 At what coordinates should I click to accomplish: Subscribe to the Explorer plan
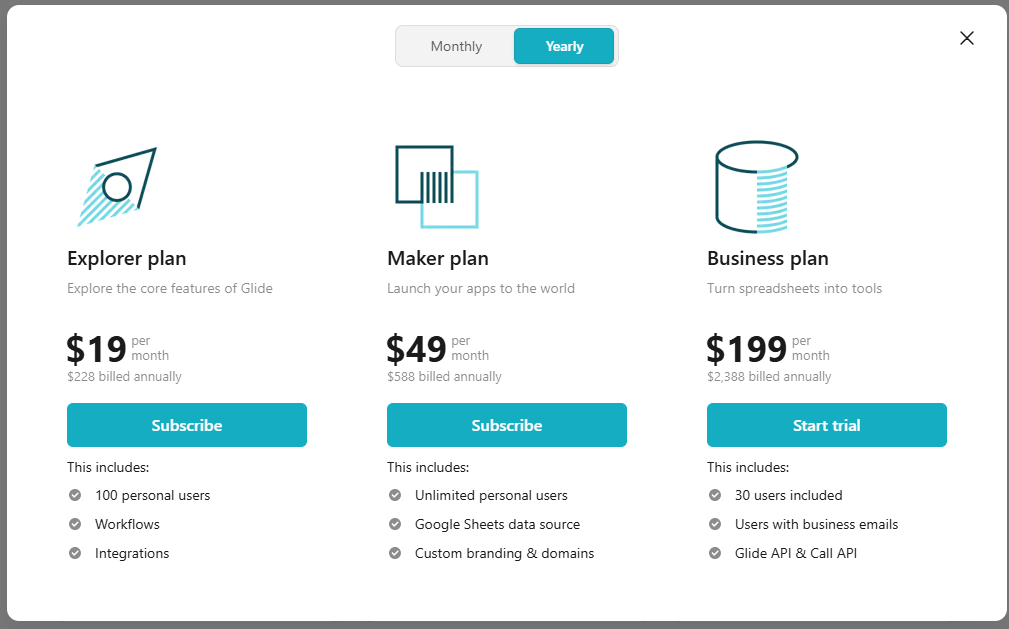pos(186,424)
